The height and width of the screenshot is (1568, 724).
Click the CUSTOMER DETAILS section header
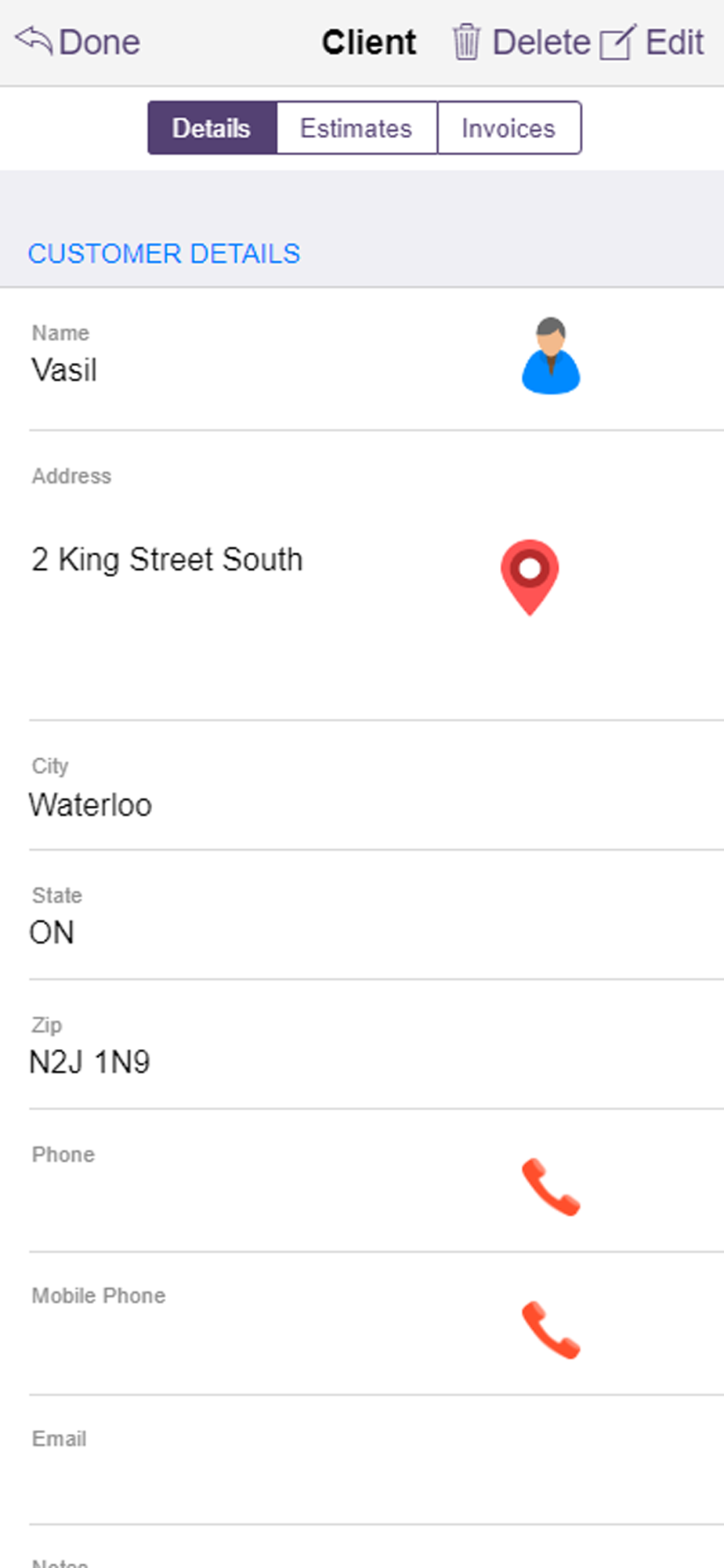tap(164, 254)
